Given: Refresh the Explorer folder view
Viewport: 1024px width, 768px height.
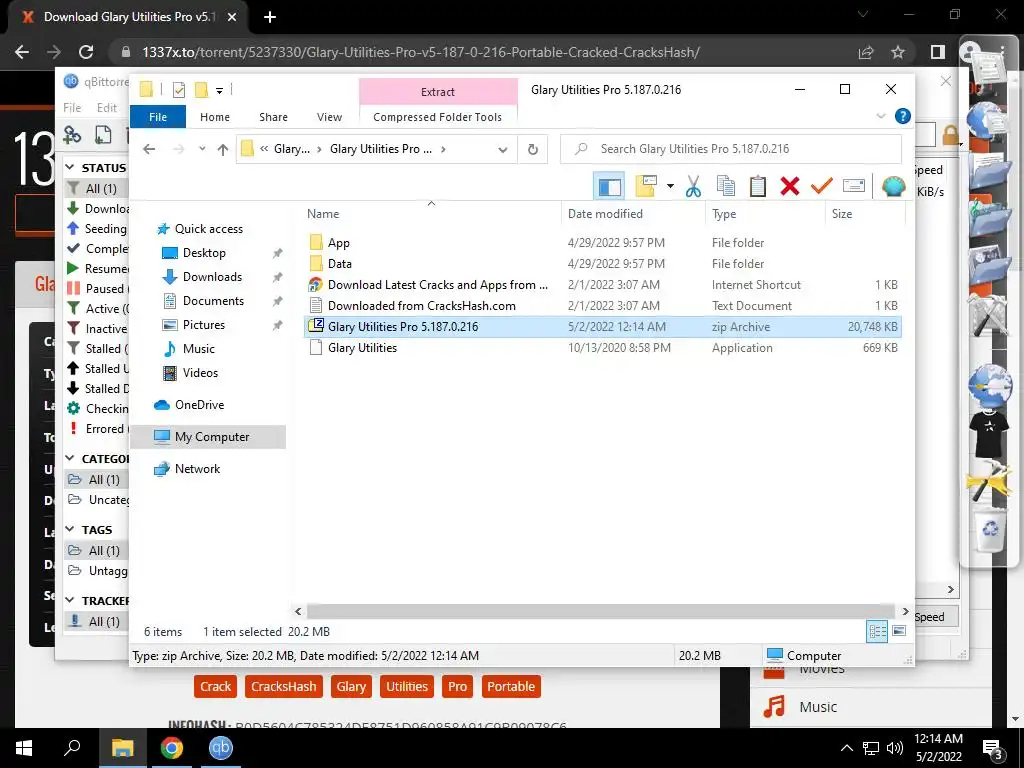Looking at the screenshot, I should pyautogui.click(x=533, y=150).
